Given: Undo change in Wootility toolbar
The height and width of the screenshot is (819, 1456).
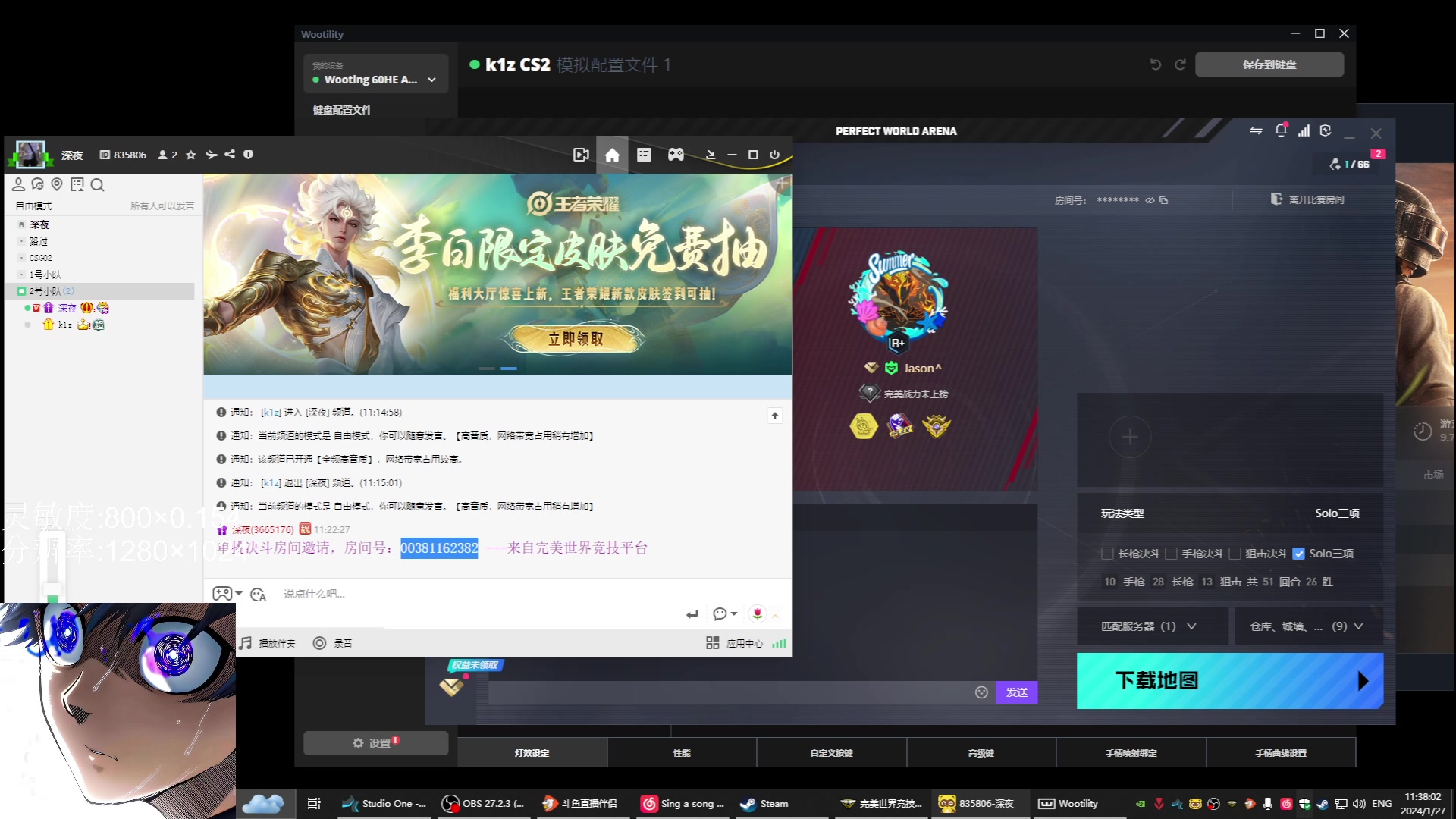Looking at the screenshot, I should [1156, 64].
